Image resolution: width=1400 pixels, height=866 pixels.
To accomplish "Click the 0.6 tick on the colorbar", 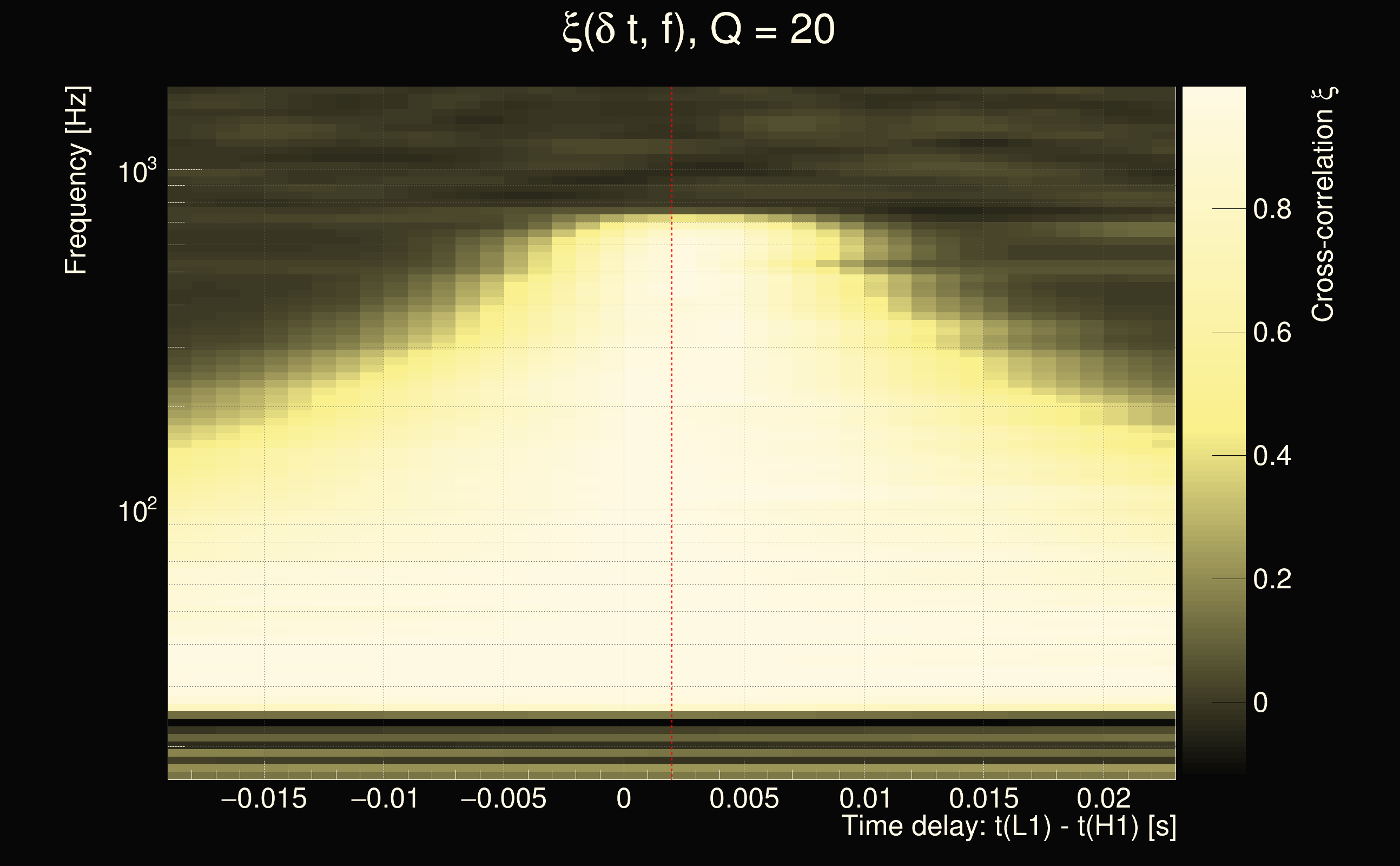I will pos(1272,333).
